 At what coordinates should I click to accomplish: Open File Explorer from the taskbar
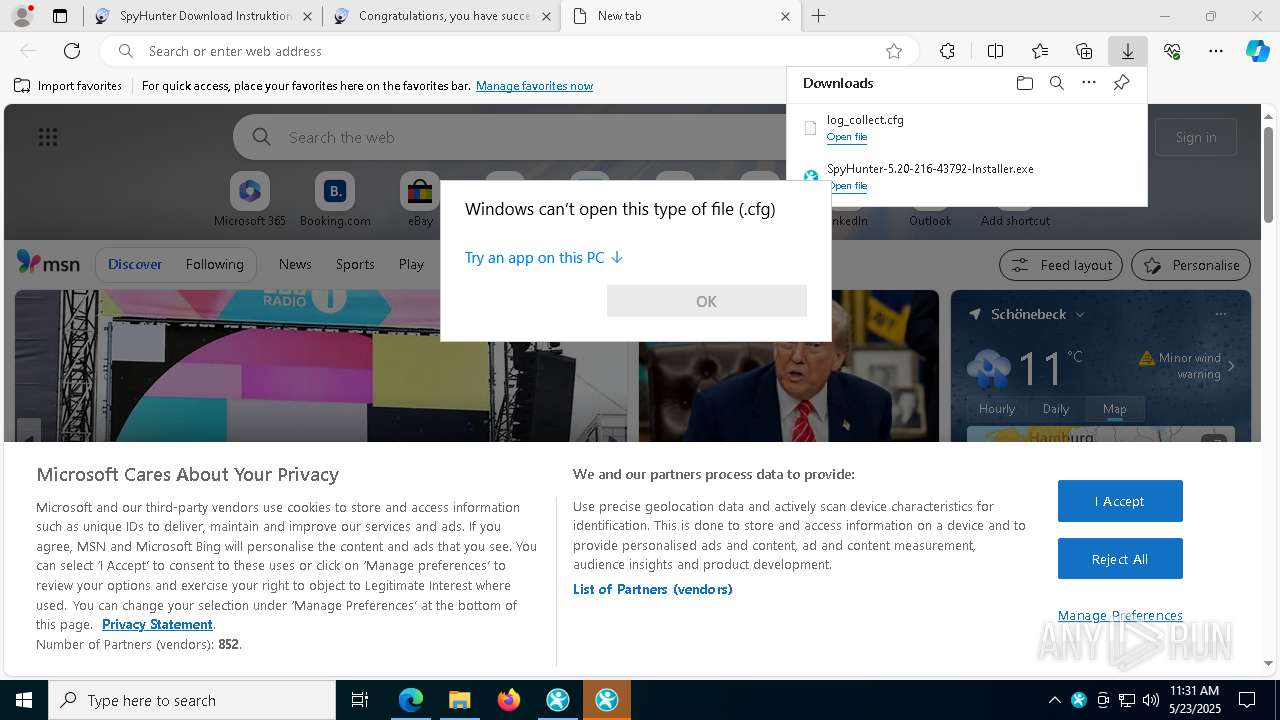point(459,700)
